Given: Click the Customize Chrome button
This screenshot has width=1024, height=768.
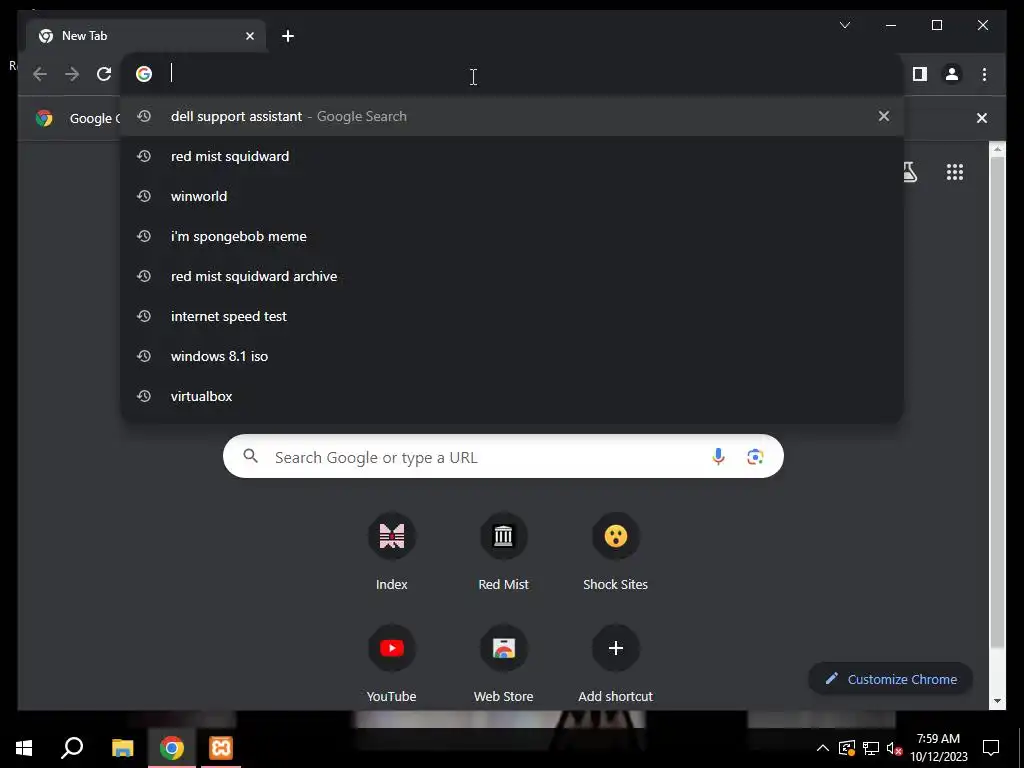Looking at the screenshot, I should tap(891, 679).
